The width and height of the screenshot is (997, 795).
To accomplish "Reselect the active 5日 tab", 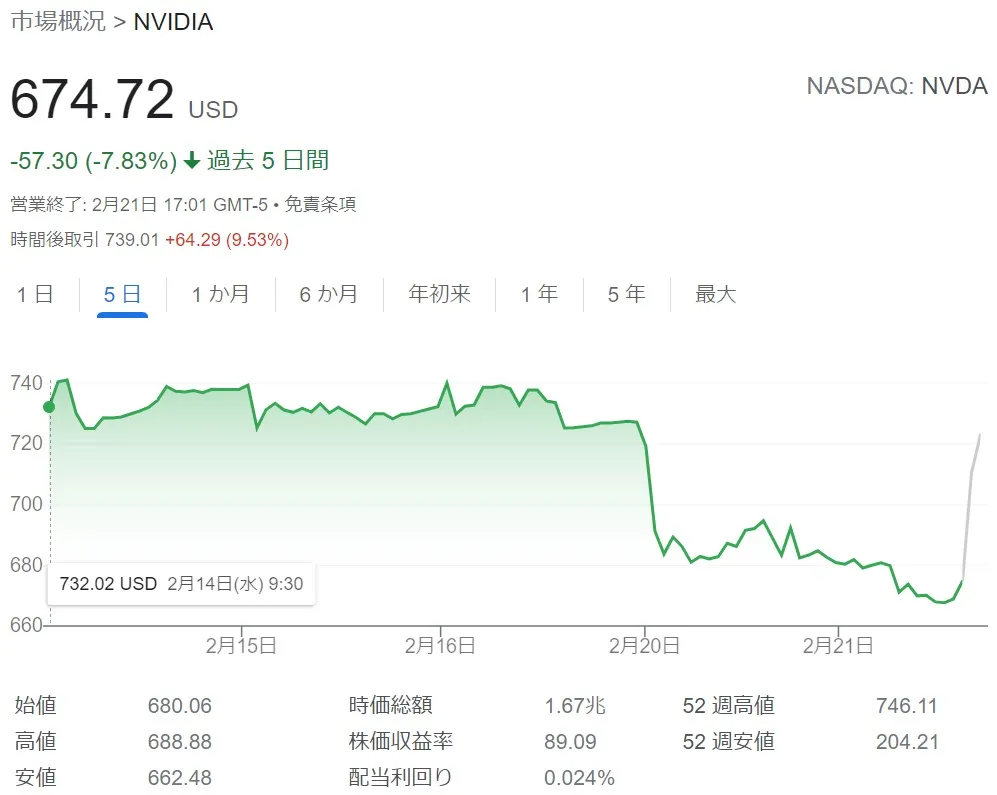I will point(122,294).
